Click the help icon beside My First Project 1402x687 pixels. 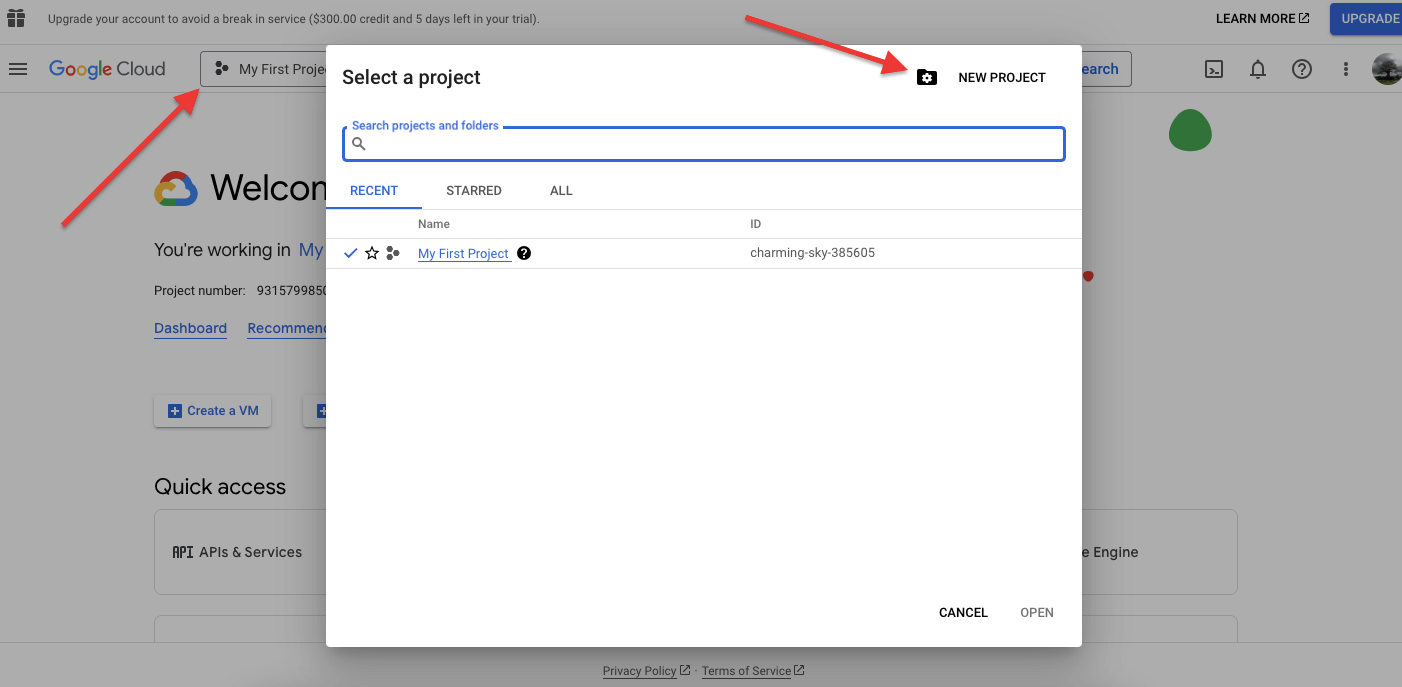[524, 253]
